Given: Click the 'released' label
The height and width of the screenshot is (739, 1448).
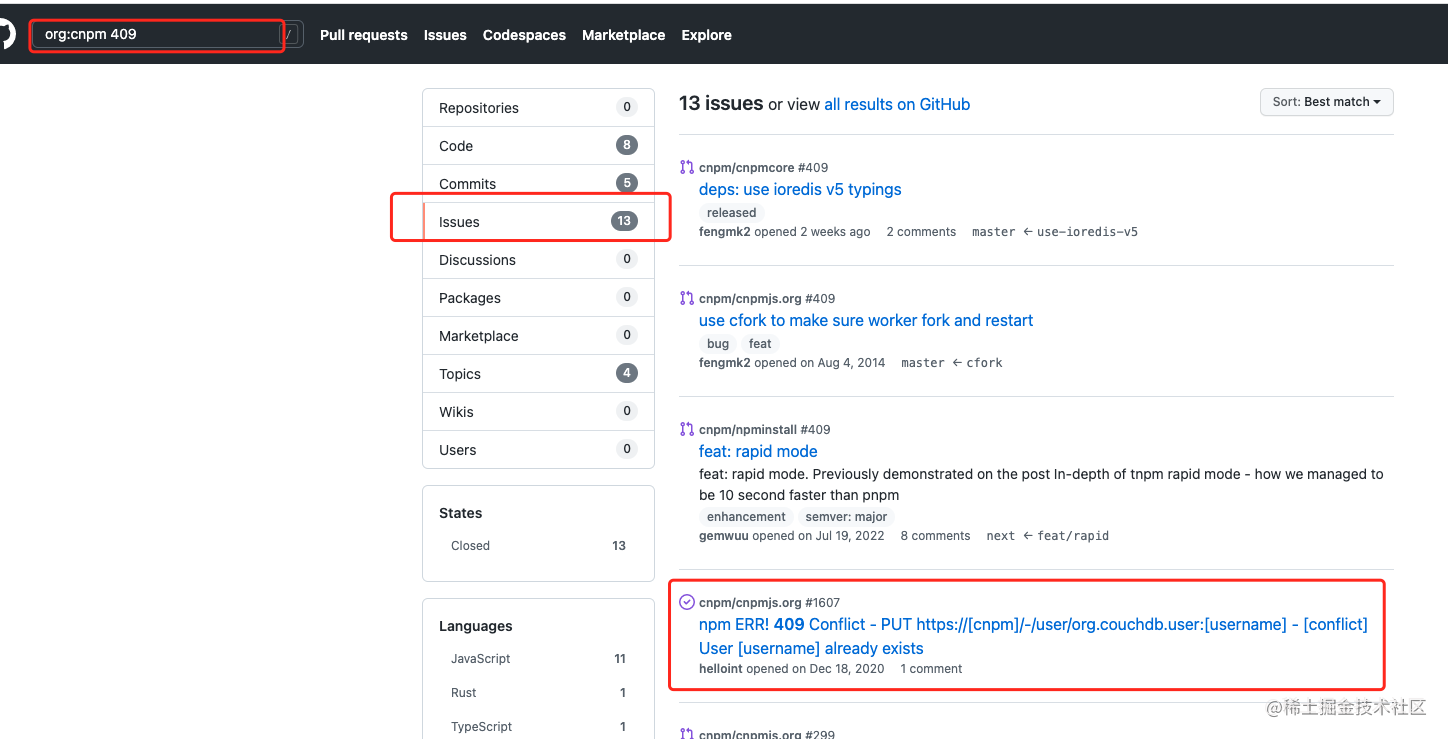Looking at the screenshot, I should (x=731, y=213).
